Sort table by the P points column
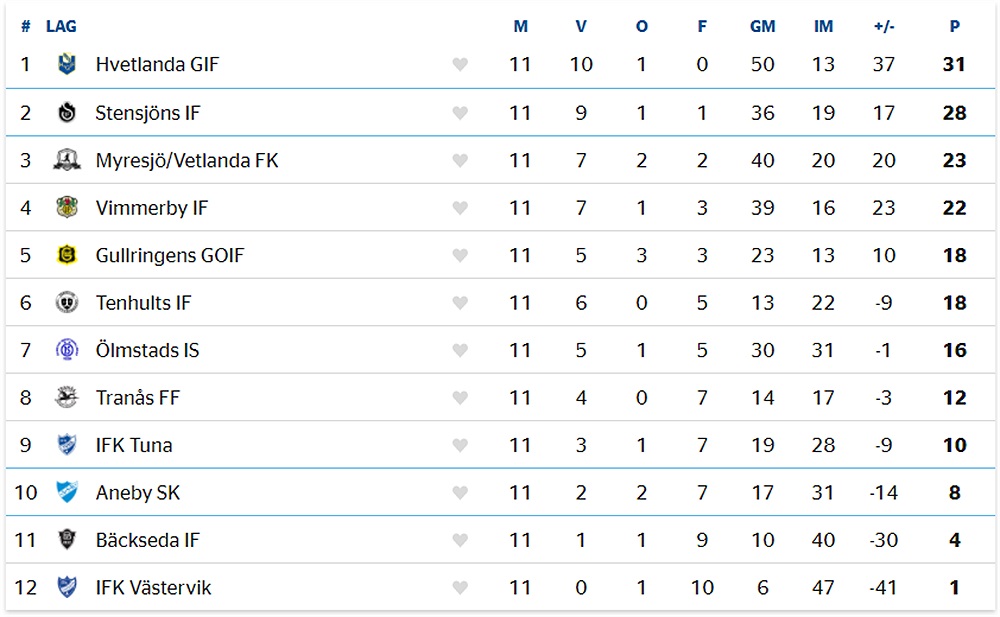Screen dimensions: 1000x617 [x=954, y=26]
